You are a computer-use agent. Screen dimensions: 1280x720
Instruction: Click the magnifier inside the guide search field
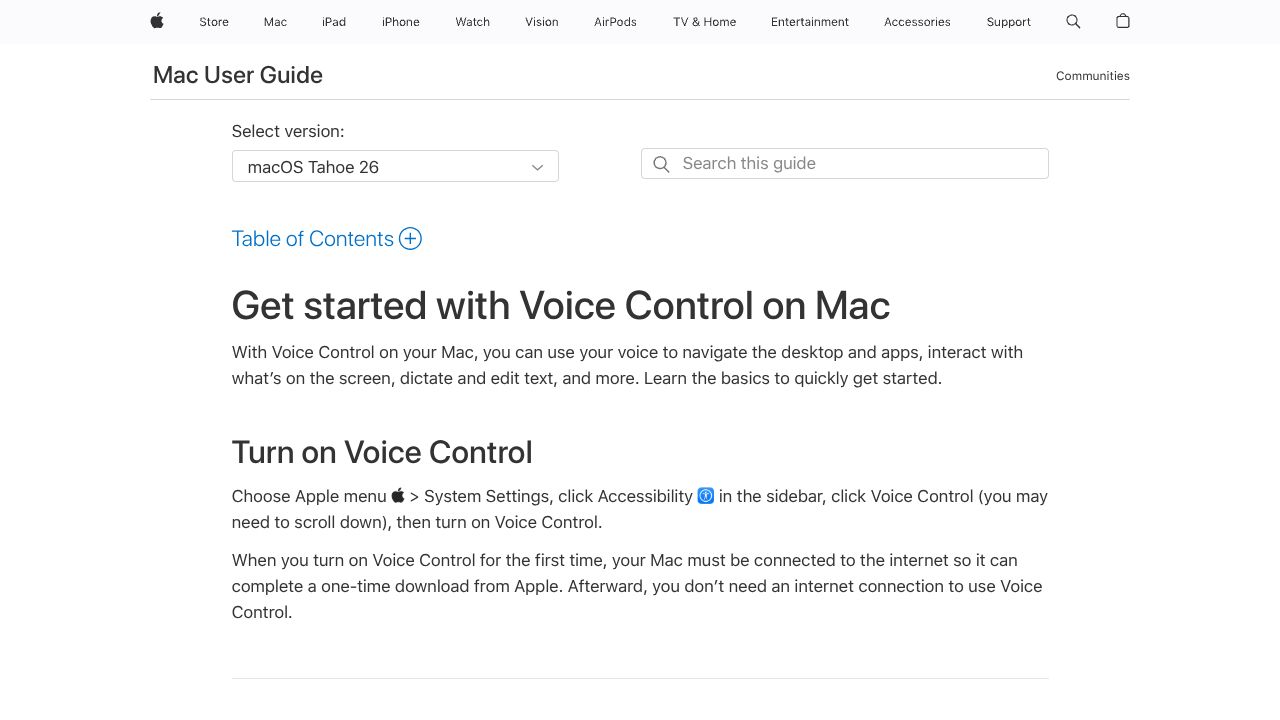coord(661,163)
